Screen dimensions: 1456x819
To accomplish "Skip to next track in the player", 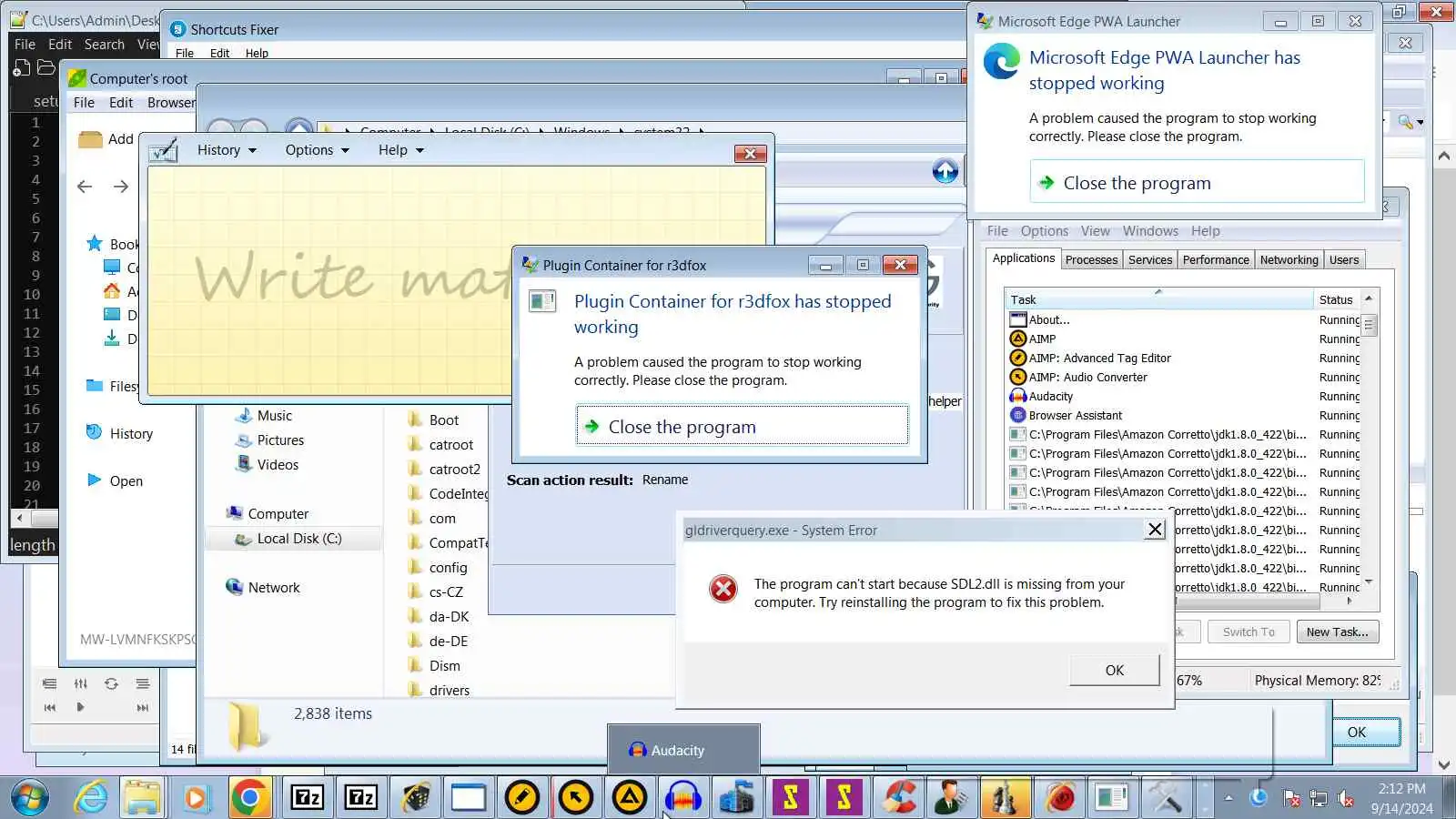I will tap(142, 707).
